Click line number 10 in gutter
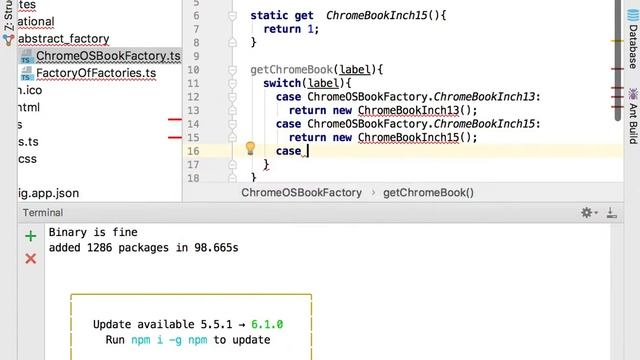640x360 pixels. click(193, 70)
